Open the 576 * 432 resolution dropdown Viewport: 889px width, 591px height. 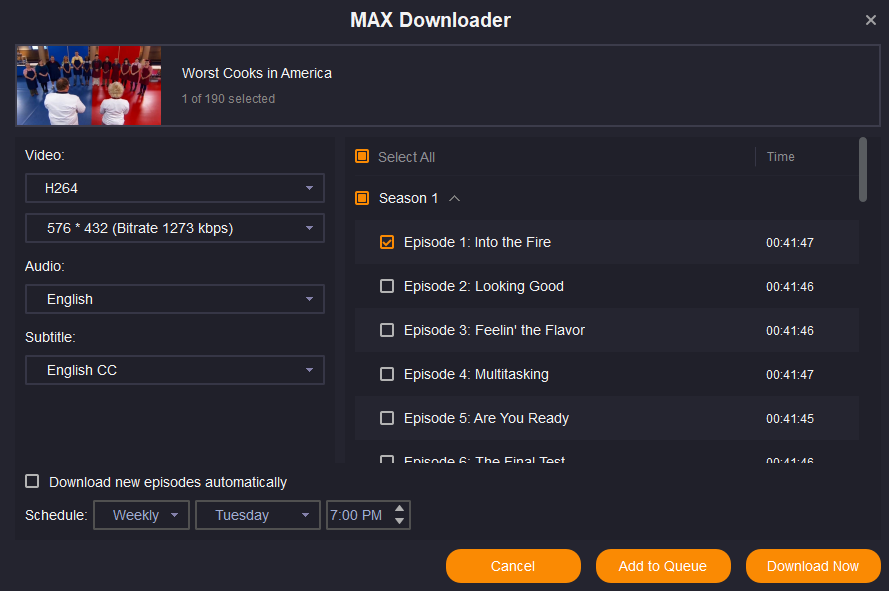point(175,228)
